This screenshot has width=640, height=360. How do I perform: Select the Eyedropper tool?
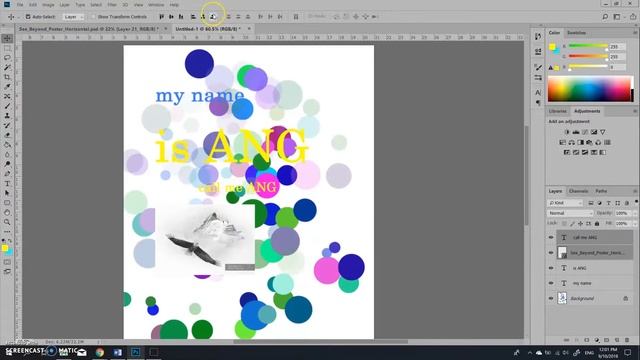point(7,87)
